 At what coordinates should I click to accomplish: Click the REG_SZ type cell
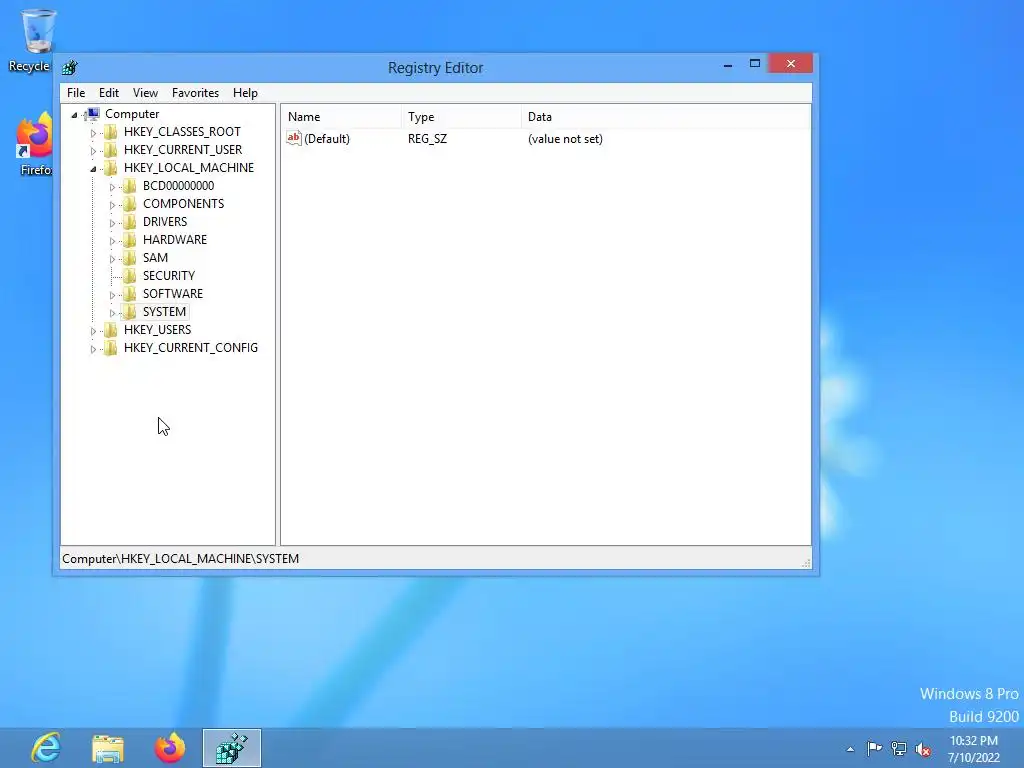[427, 138]
